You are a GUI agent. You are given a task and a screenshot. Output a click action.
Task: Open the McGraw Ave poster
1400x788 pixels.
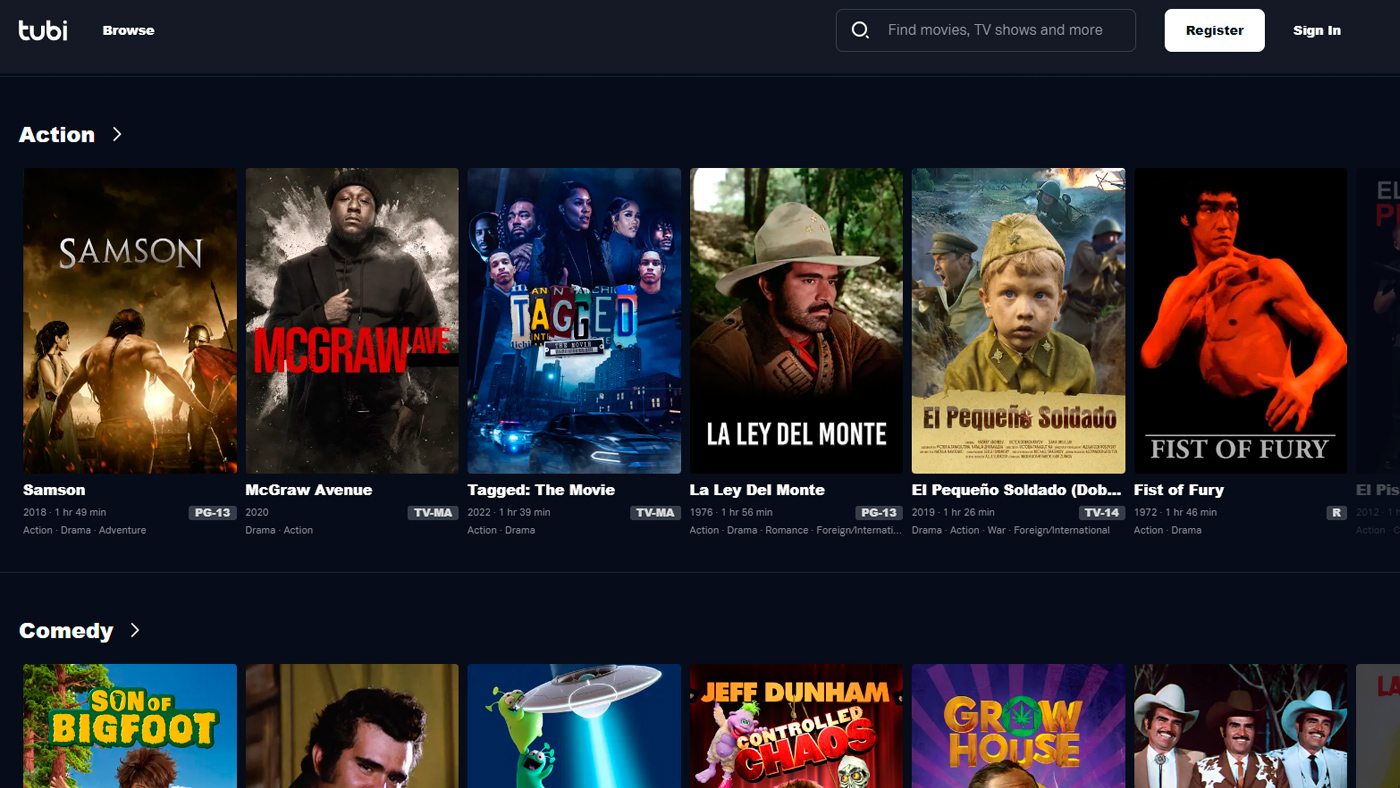click(x=352, y=320)
